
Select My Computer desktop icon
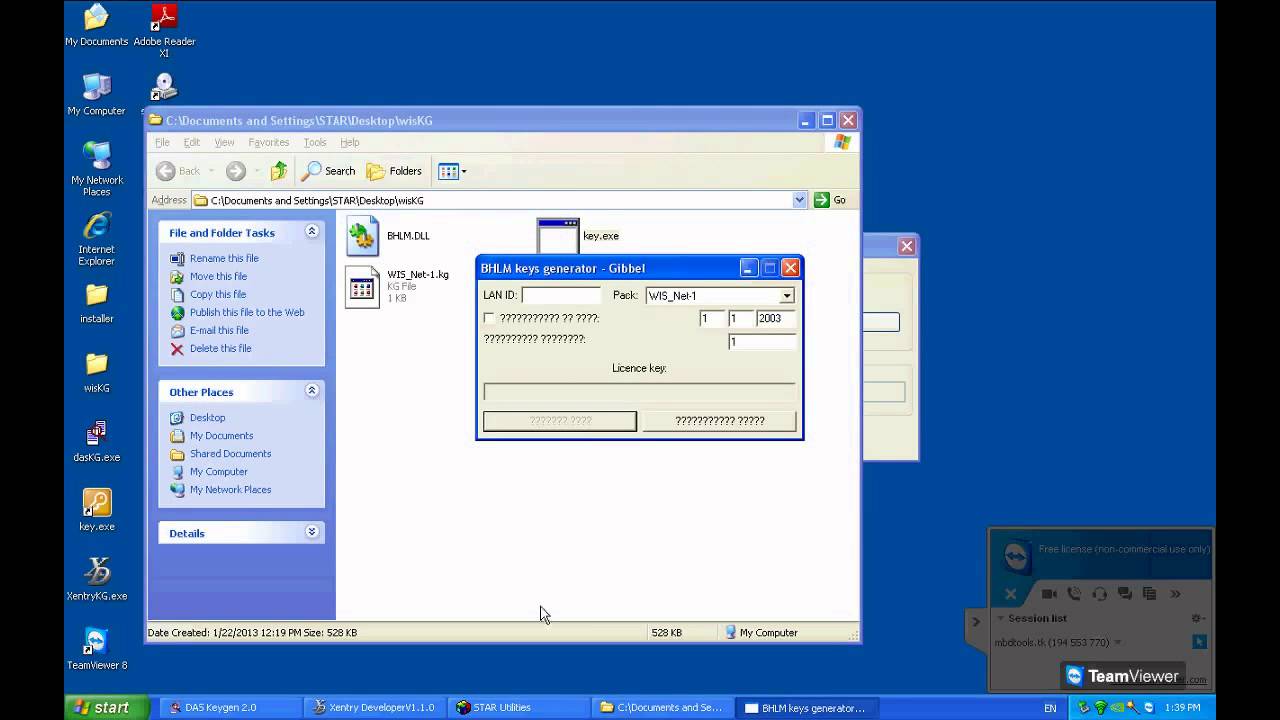(x=96, y=94)
